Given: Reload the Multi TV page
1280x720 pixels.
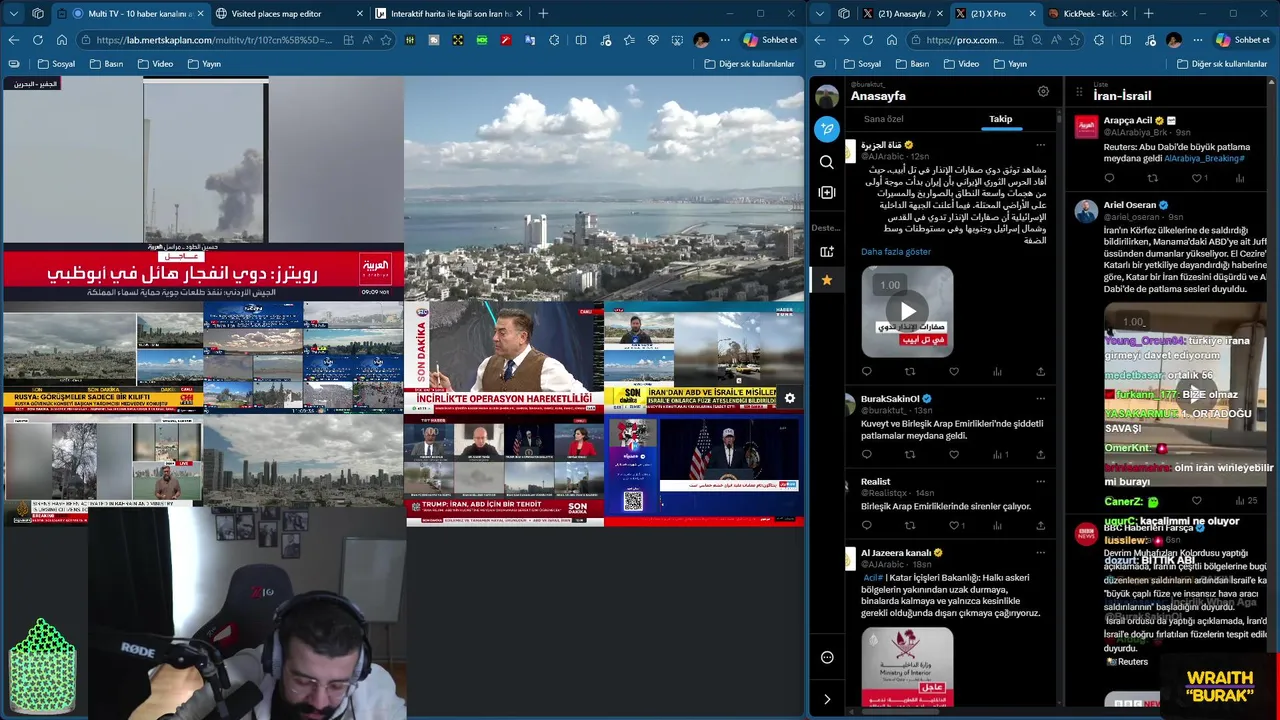Looking at the screenshot, I should pyautogui.click(x=38, y=40).
